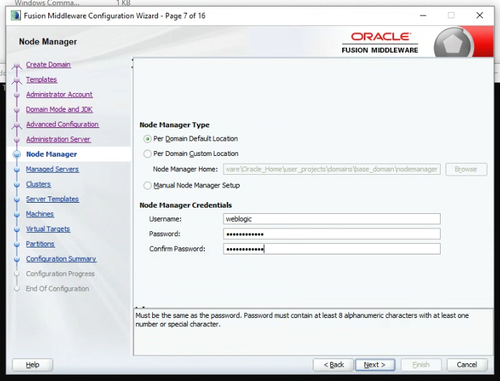500x381 pixels.
Task: Open the Virtual Targets step
Action: point(48,229)
